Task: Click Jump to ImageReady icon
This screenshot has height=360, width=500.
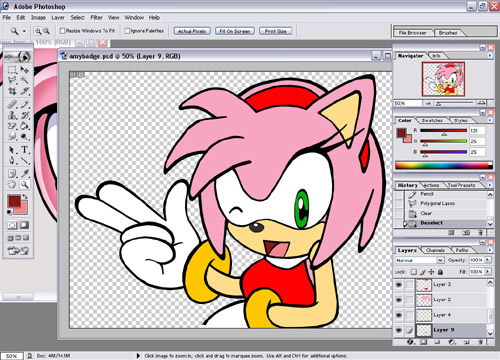Action: point(18,250)
